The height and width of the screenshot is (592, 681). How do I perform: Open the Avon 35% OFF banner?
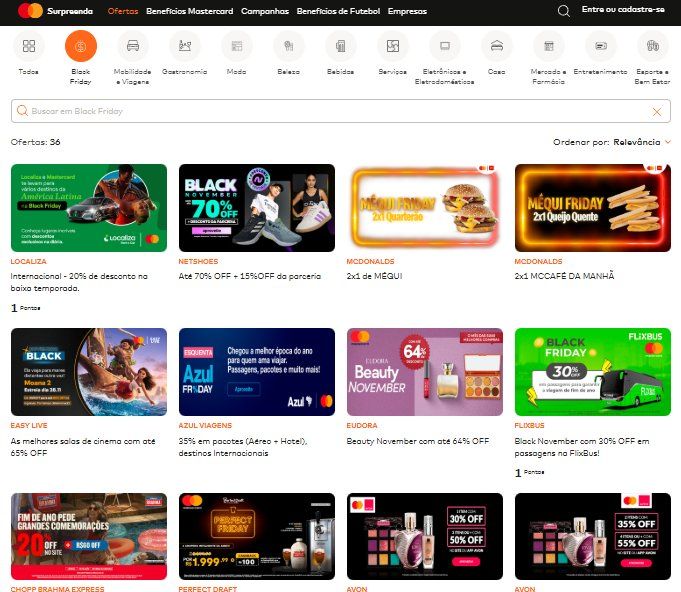point(593,536)
